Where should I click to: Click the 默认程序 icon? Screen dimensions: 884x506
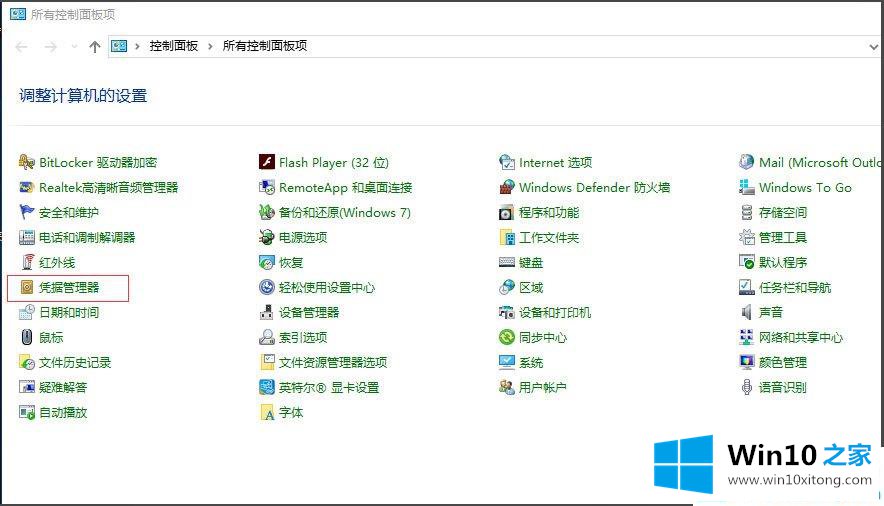(746, 262)
